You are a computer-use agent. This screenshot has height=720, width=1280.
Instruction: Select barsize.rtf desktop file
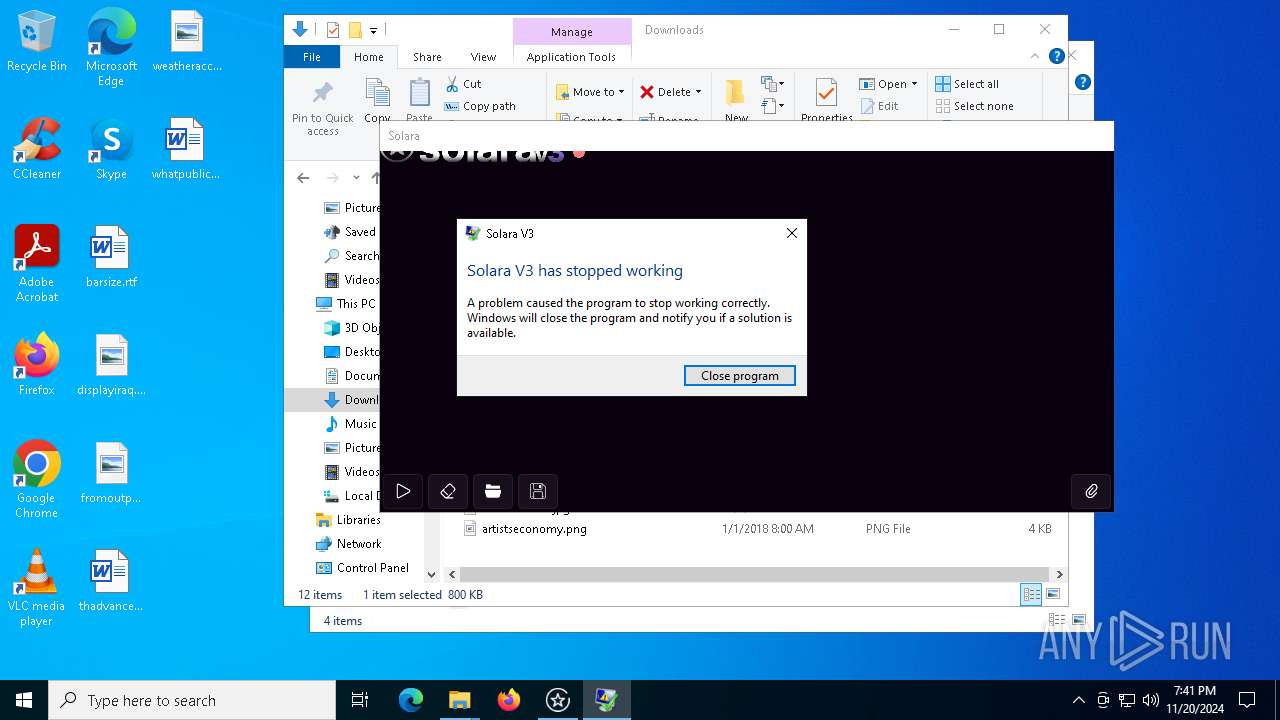[x=111, y=257]
